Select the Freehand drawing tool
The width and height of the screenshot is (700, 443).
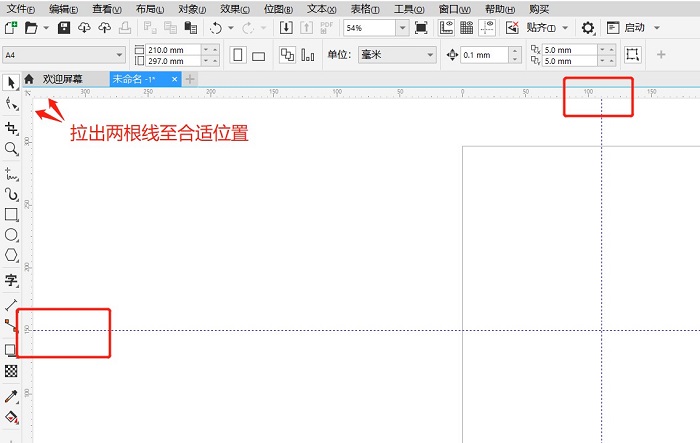tap(11, 174)
